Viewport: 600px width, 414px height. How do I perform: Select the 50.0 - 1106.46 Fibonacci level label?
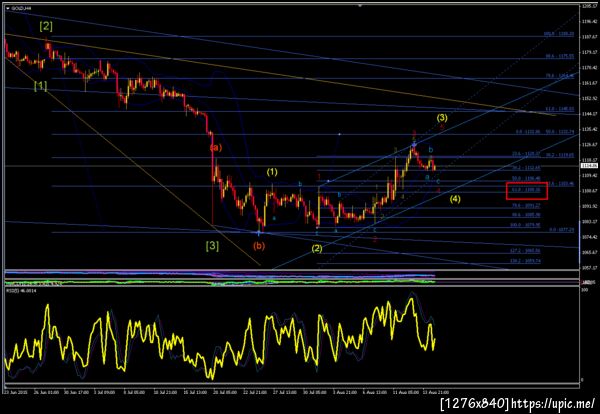click(526, 178)
